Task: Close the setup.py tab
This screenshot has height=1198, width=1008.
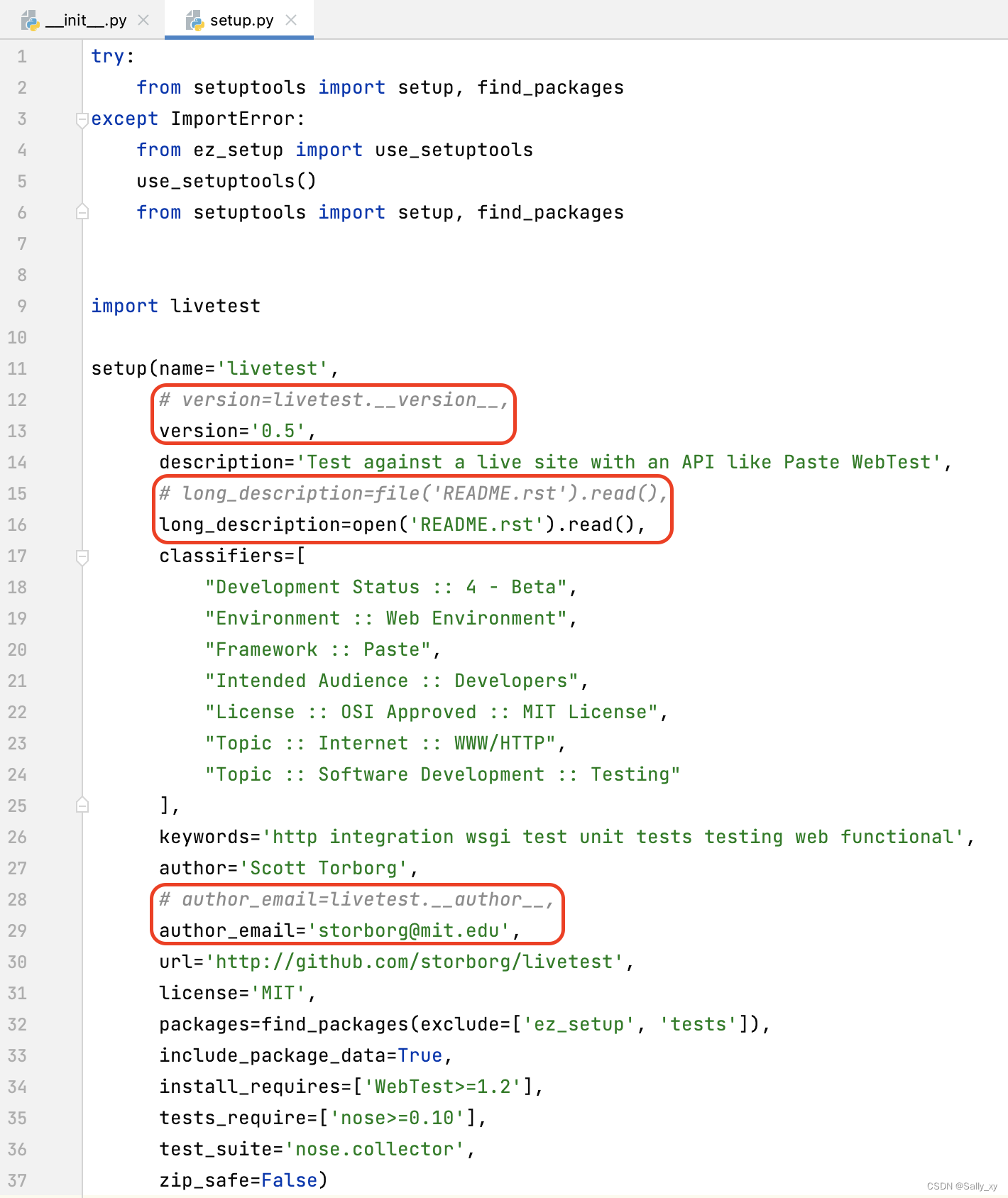Action: pos(291,20)
